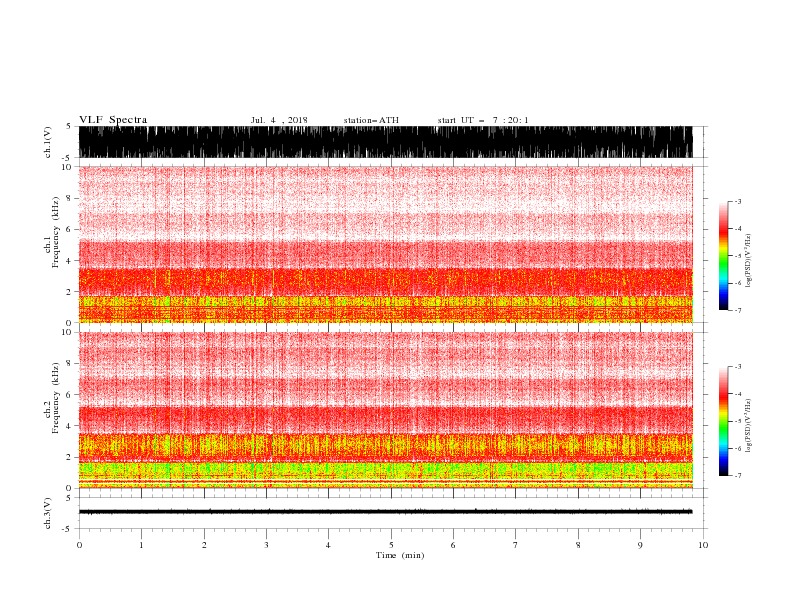This screenshot has width=792, height=612.
Task: Click the 'Time (min)' axis label
Action: click(x=400, y=555)
